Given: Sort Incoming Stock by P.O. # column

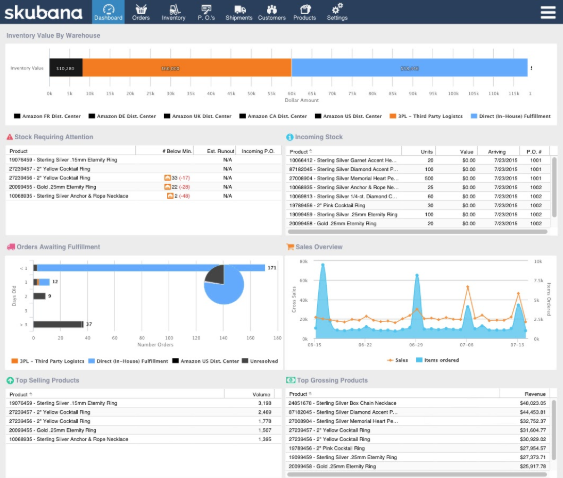Looking at the screenshot, I should (x=535, y=151).
